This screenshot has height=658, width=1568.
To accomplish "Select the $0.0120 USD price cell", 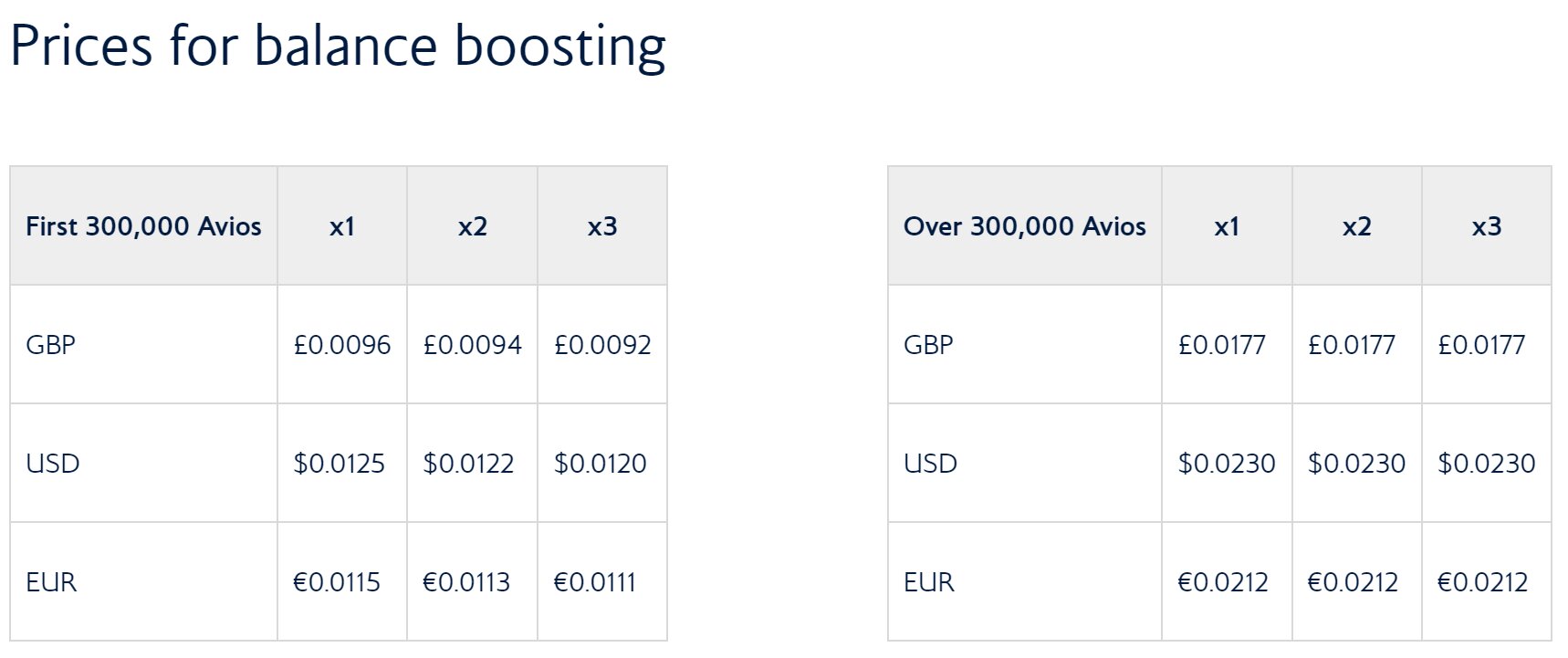I will tap(602, 464).
